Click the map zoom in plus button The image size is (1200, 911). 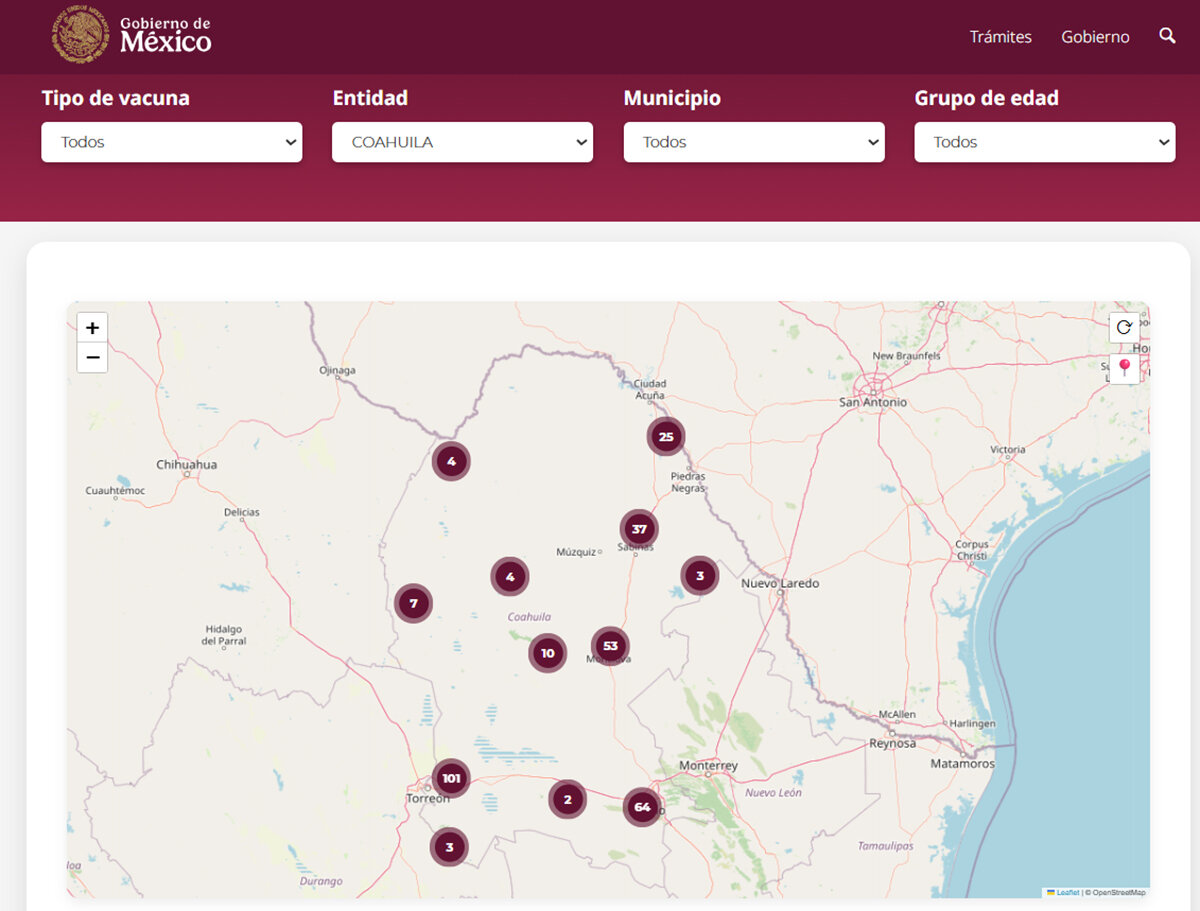92,328
